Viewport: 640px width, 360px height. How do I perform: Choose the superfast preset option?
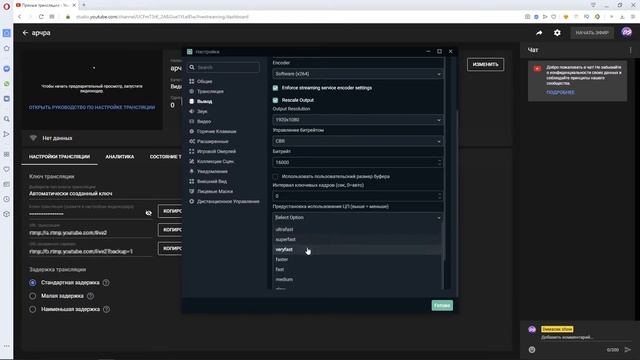click(x=357, y=240)
